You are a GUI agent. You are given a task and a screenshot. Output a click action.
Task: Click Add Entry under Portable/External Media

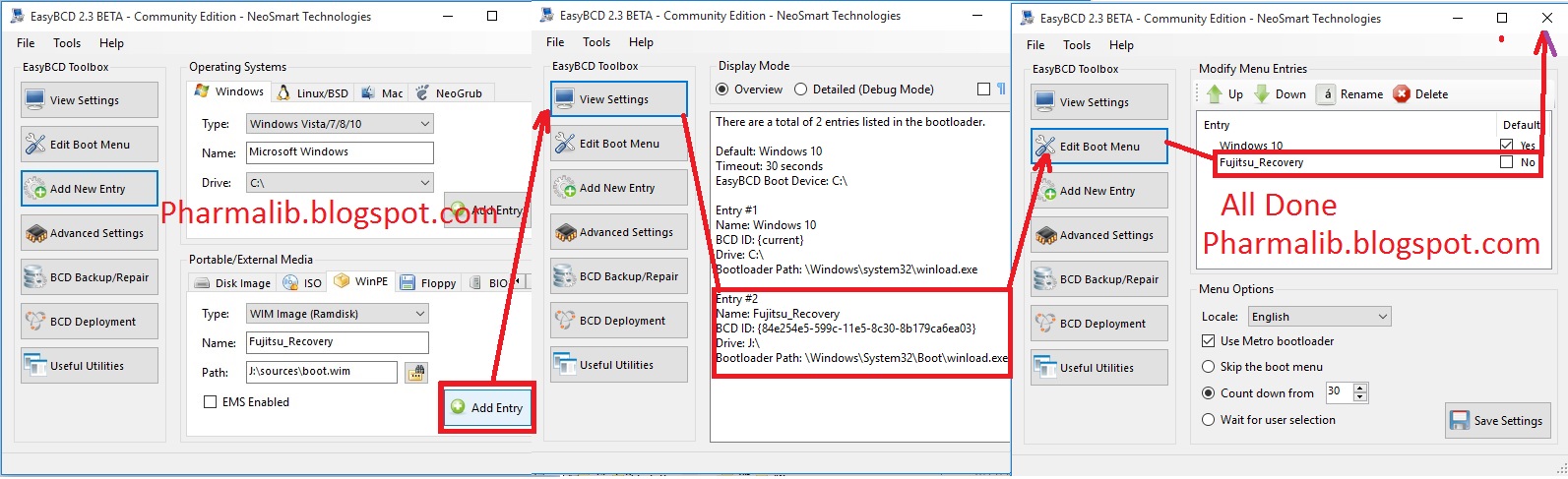[487, 407]
